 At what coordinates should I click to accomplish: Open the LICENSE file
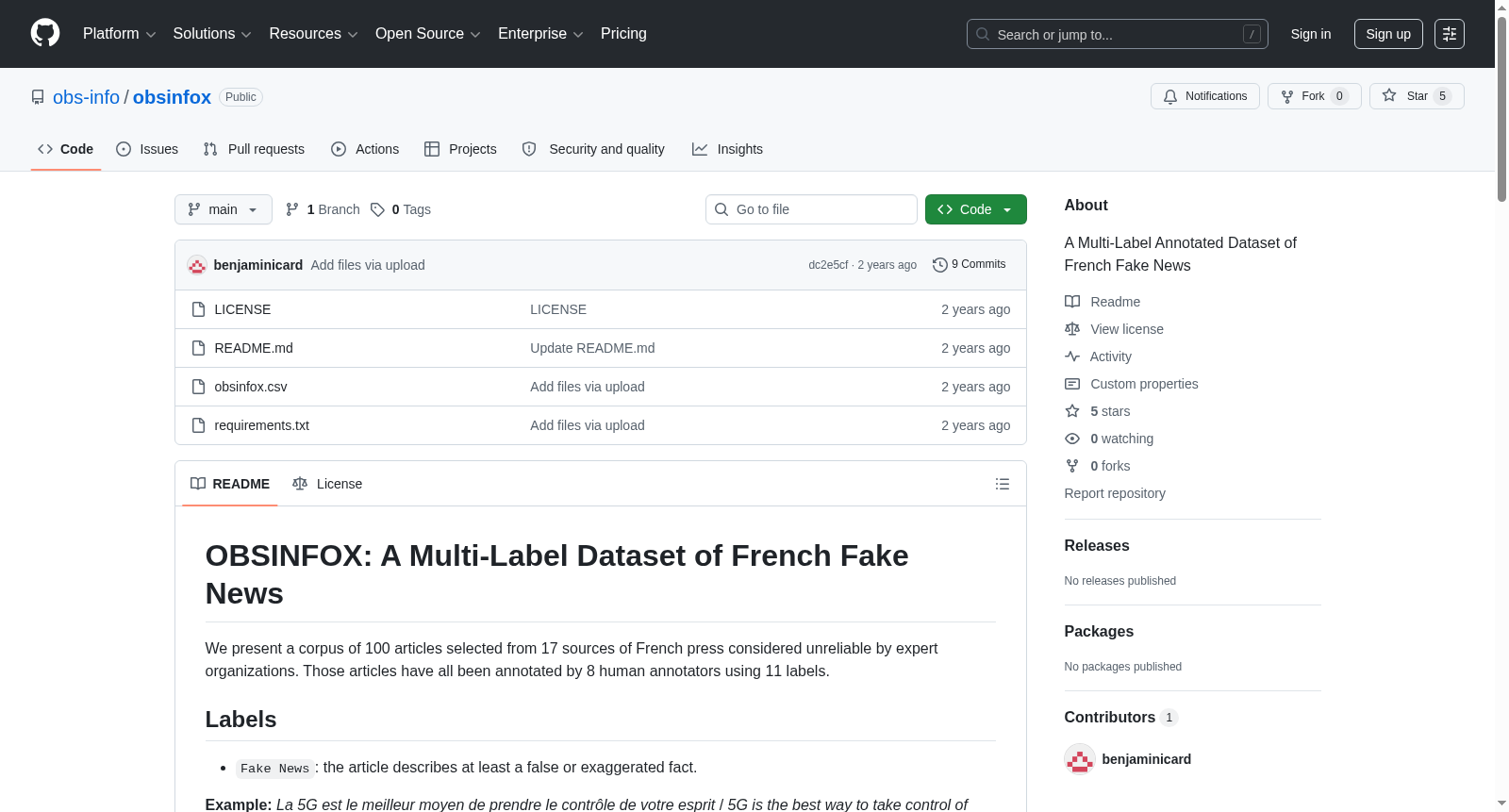click(x=242, y=309)
